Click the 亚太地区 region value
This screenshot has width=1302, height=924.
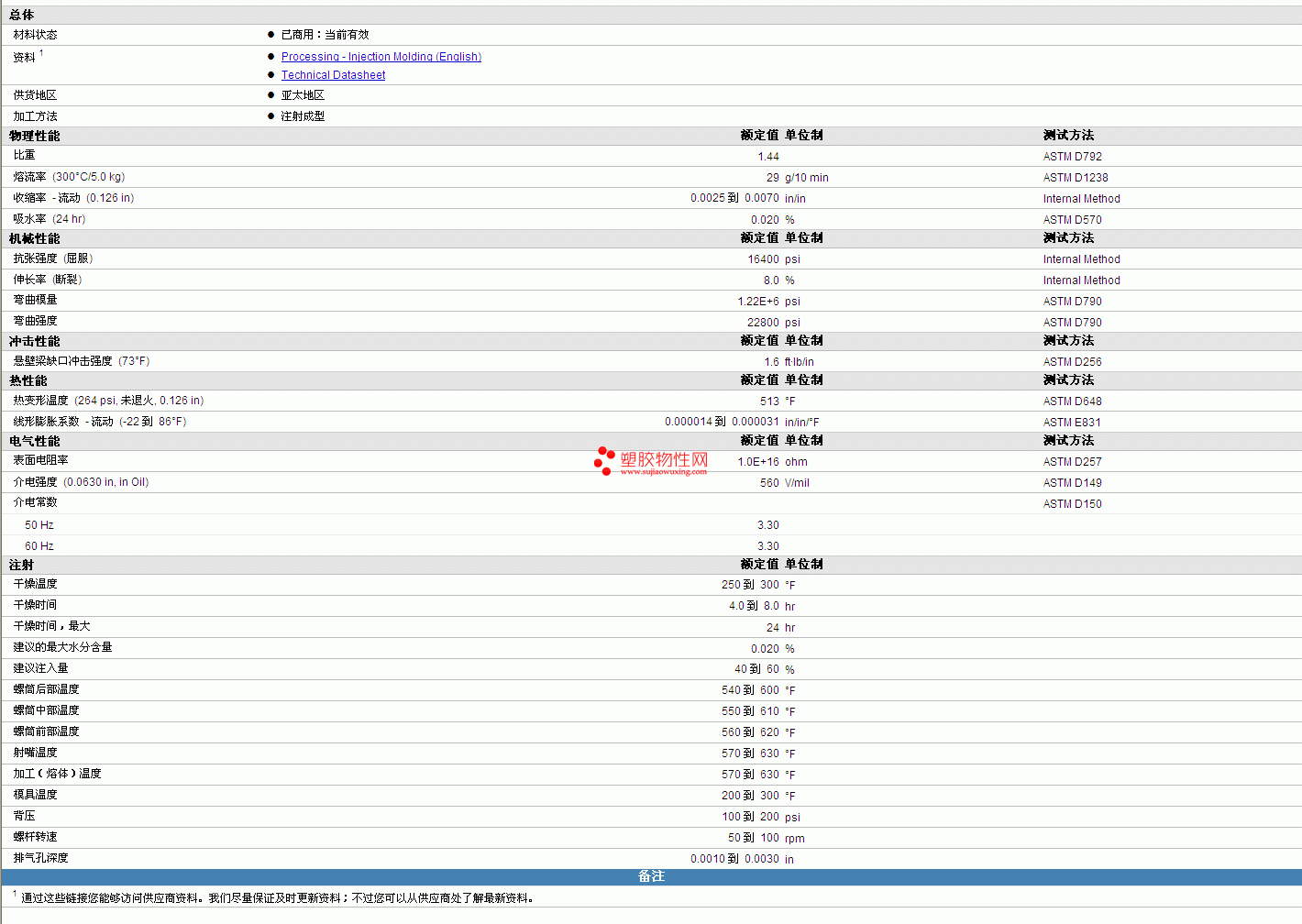[303, 95]
